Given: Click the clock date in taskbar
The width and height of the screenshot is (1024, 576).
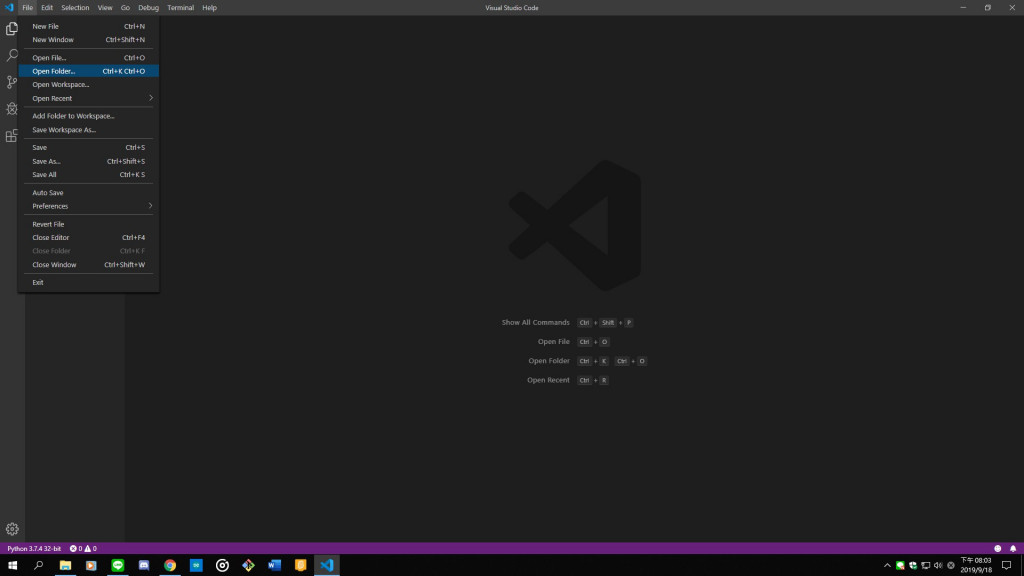Looking at the screenshot, I should 976,566.
